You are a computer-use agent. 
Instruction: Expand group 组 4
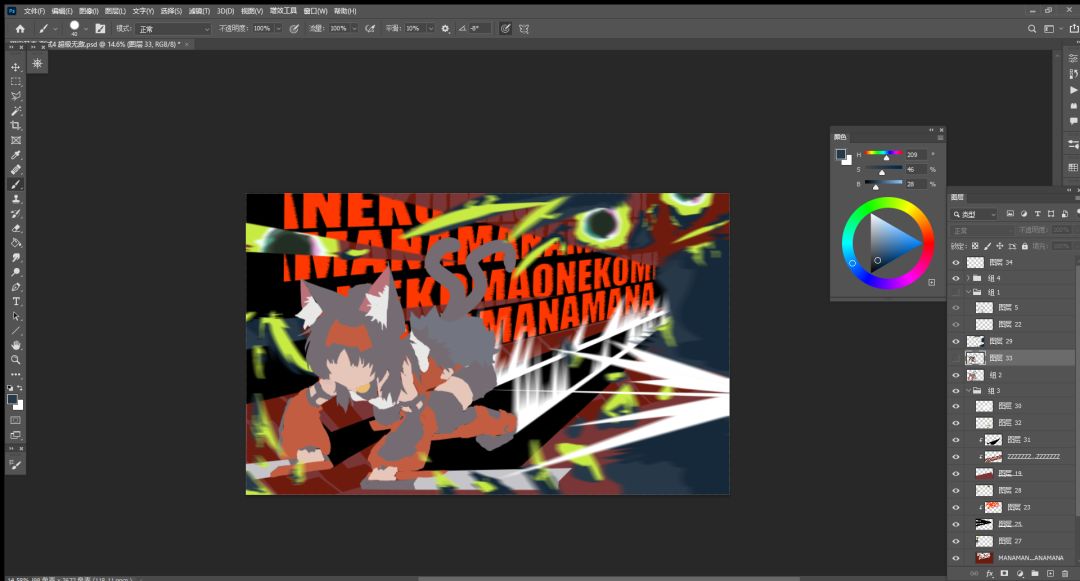(968, 278)
